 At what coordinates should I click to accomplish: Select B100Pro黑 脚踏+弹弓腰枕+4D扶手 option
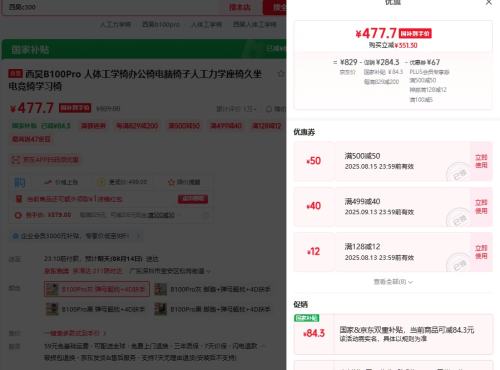click(213, 309)
